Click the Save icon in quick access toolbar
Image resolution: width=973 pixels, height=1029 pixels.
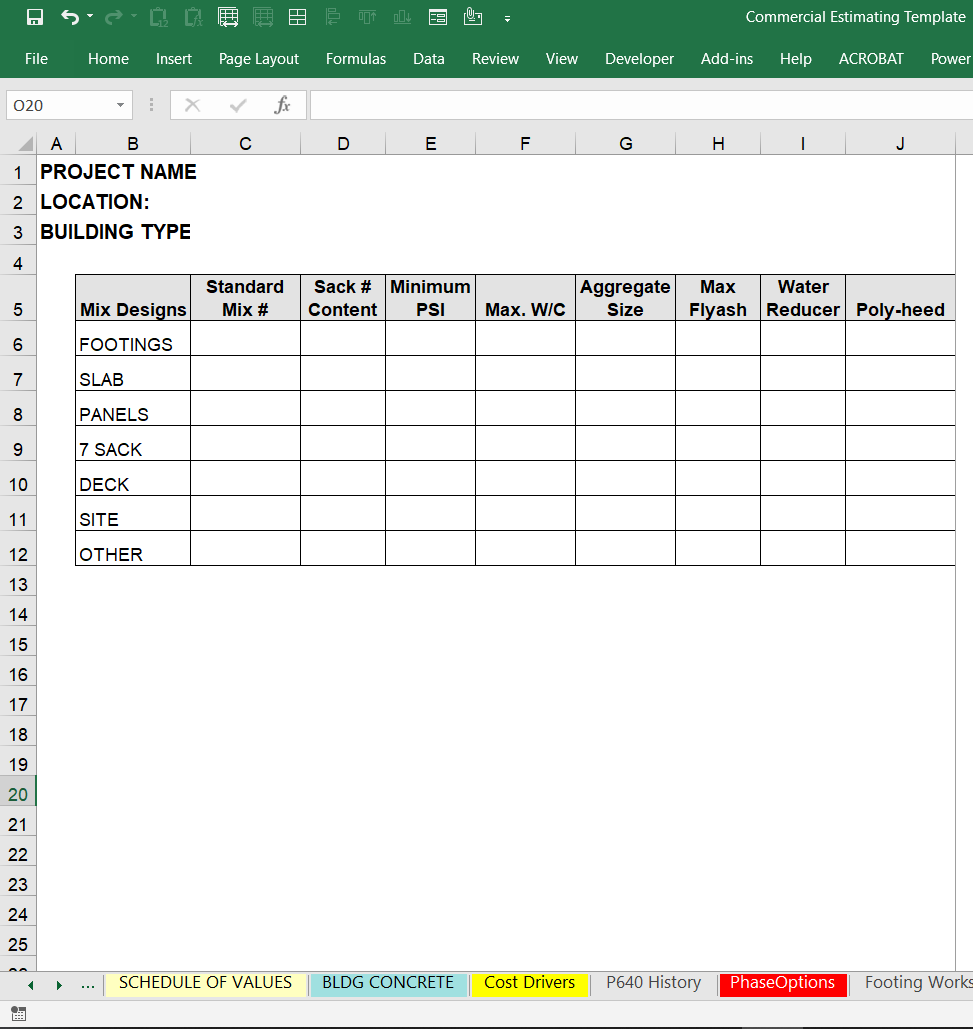[x=35, y=17]
